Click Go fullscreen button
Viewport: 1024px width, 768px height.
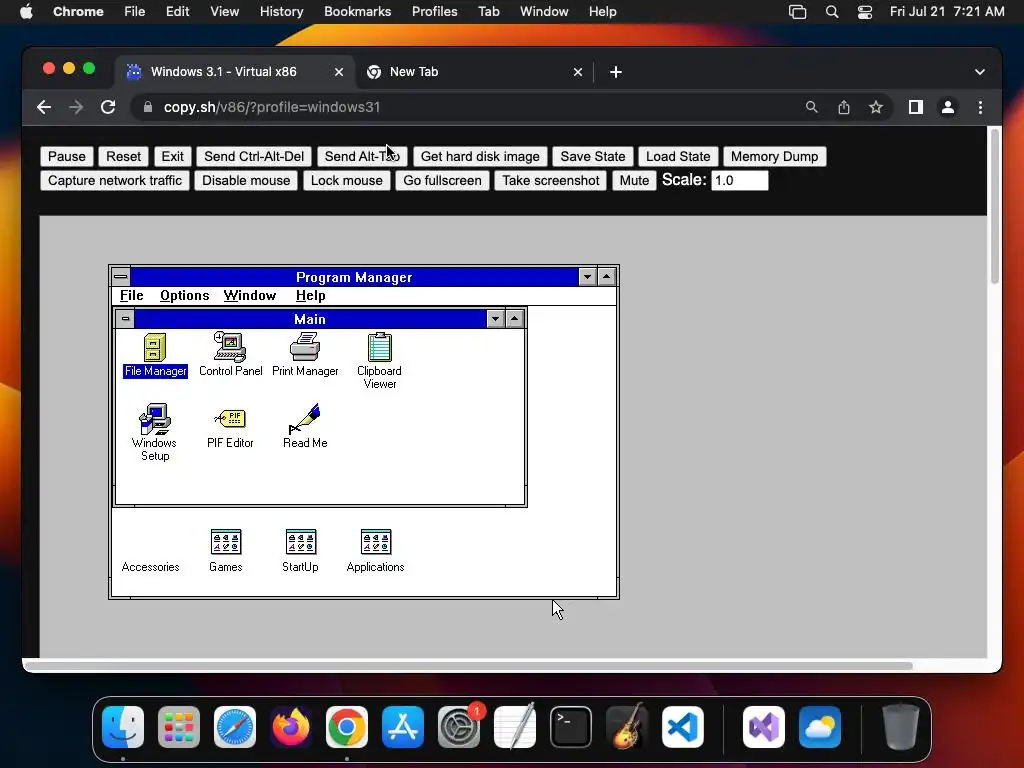point(442,180)
